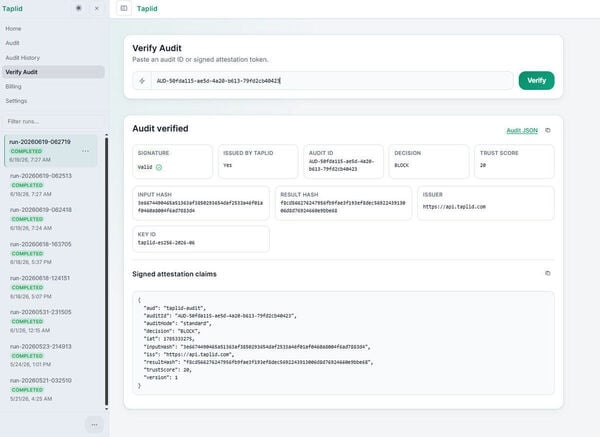
Task: Click the green Verify button
Action: [536, 81]
